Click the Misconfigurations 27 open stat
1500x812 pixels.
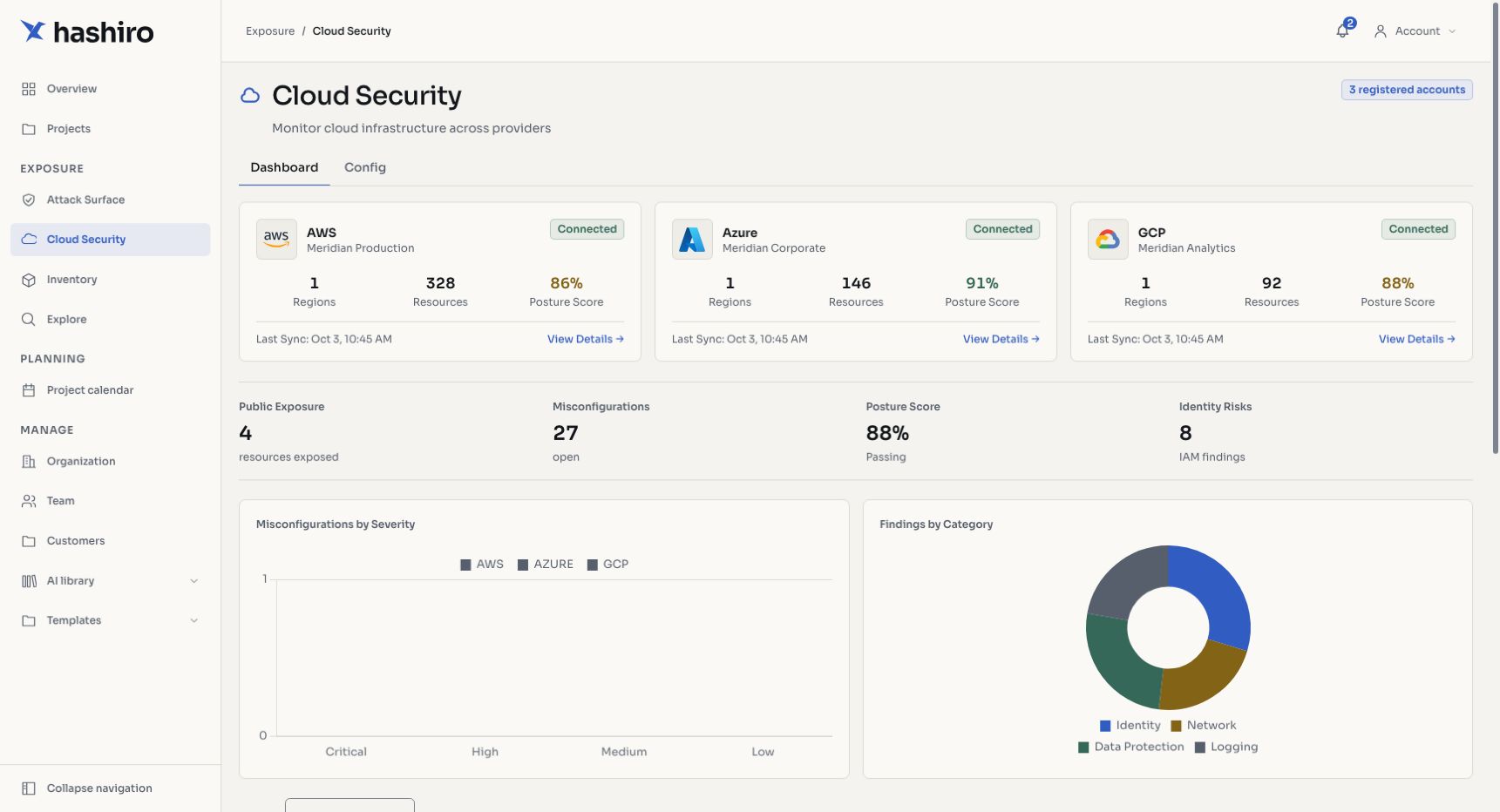click(601, 432)
